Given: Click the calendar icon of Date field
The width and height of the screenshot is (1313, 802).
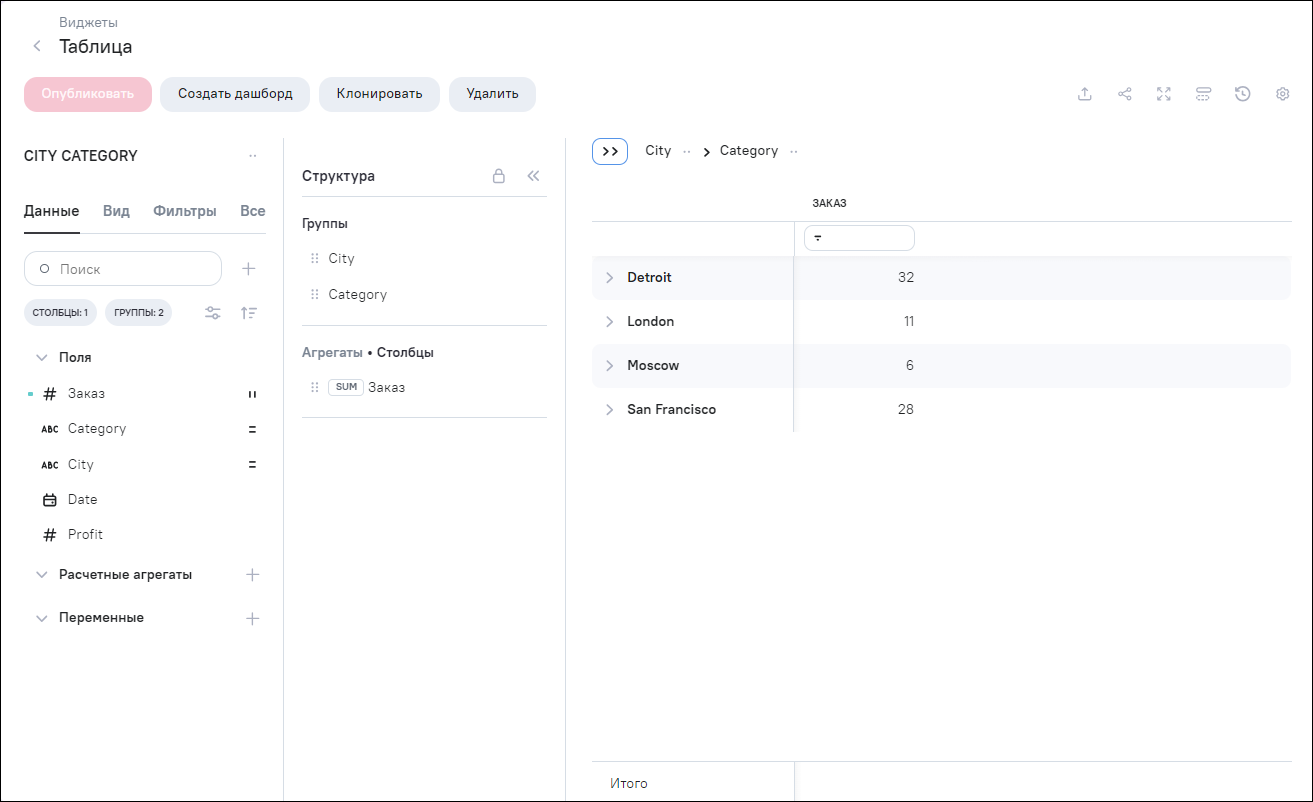Looking at the screenshot, I should tap(50, 499).
